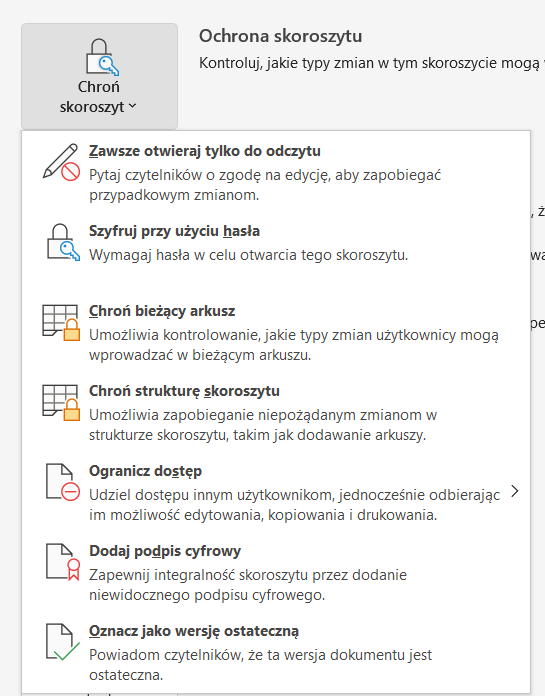
Task: Open the Ogranicz dostęp submenu
Action: click(276, 492)
